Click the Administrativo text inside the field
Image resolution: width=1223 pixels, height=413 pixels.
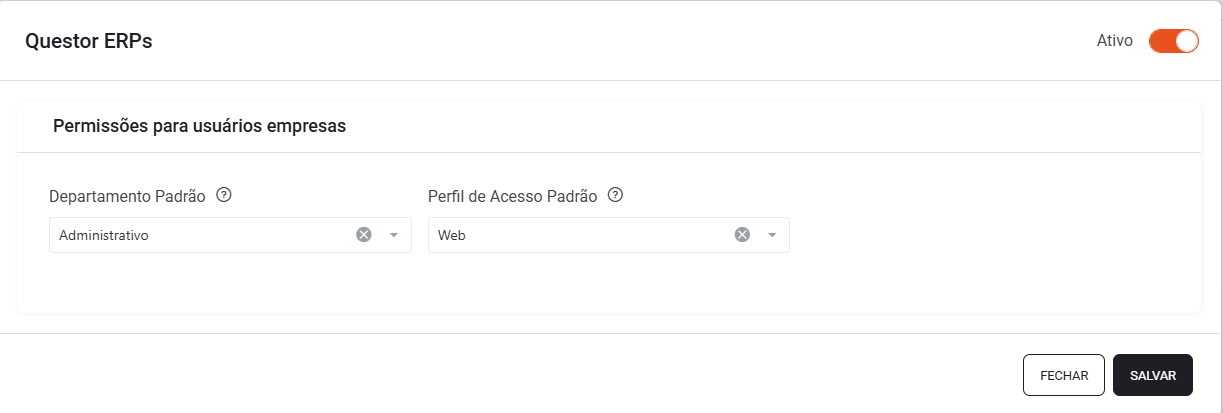[104, 236]
